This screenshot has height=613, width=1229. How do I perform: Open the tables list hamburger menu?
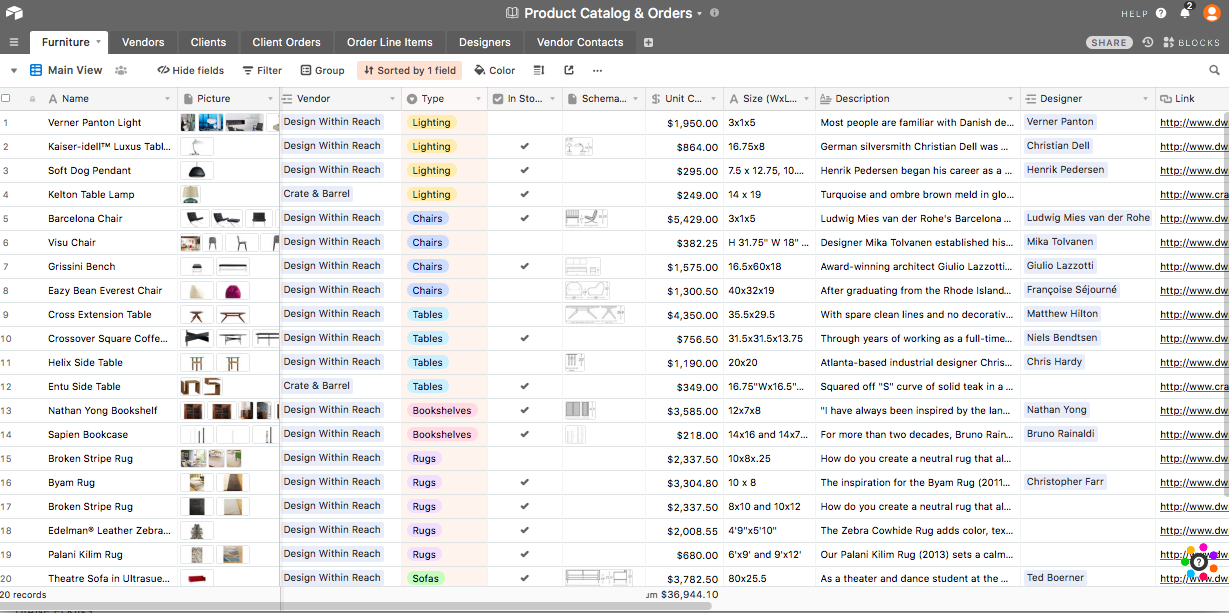[x=14, y=42]
